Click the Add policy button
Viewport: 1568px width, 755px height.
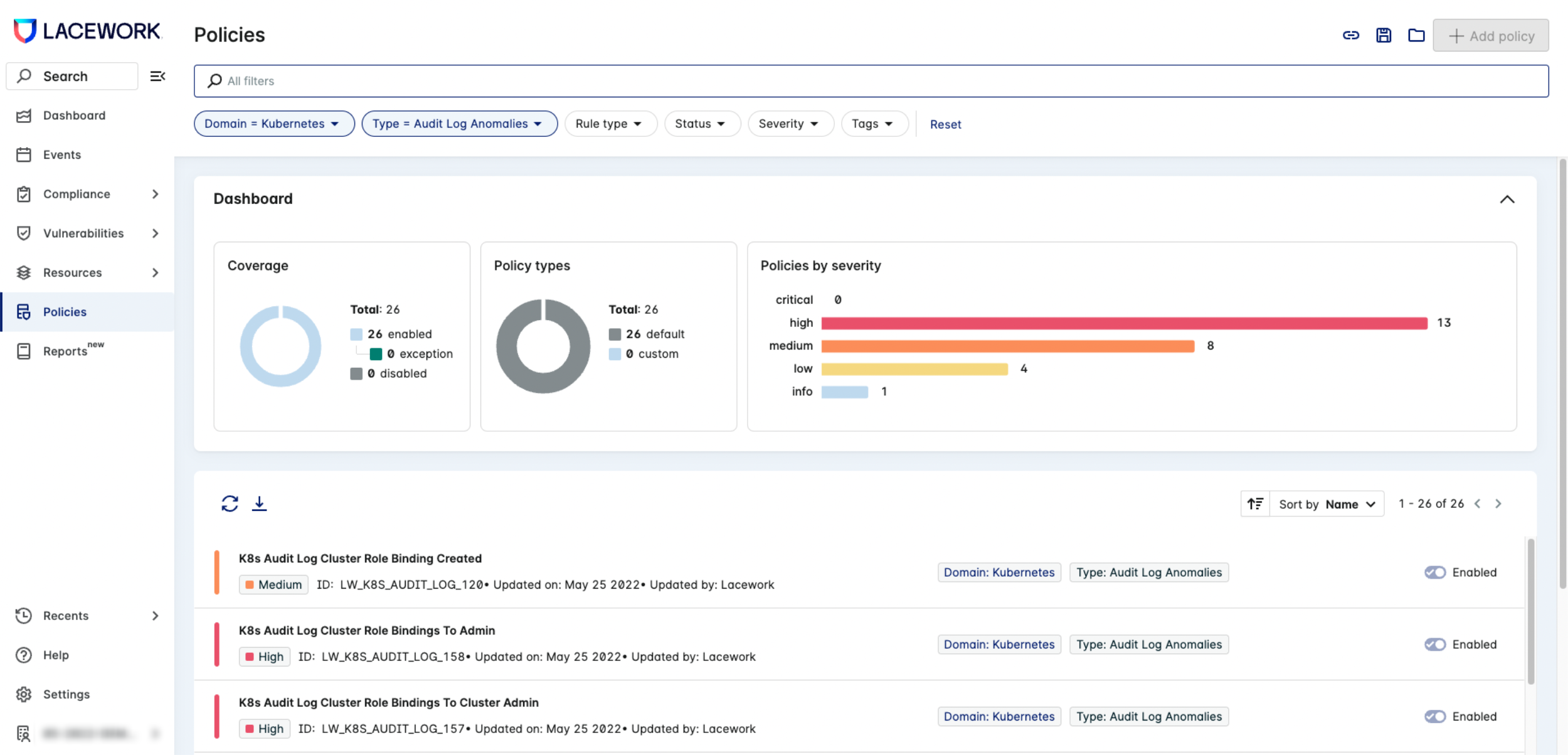[1490, 36]
